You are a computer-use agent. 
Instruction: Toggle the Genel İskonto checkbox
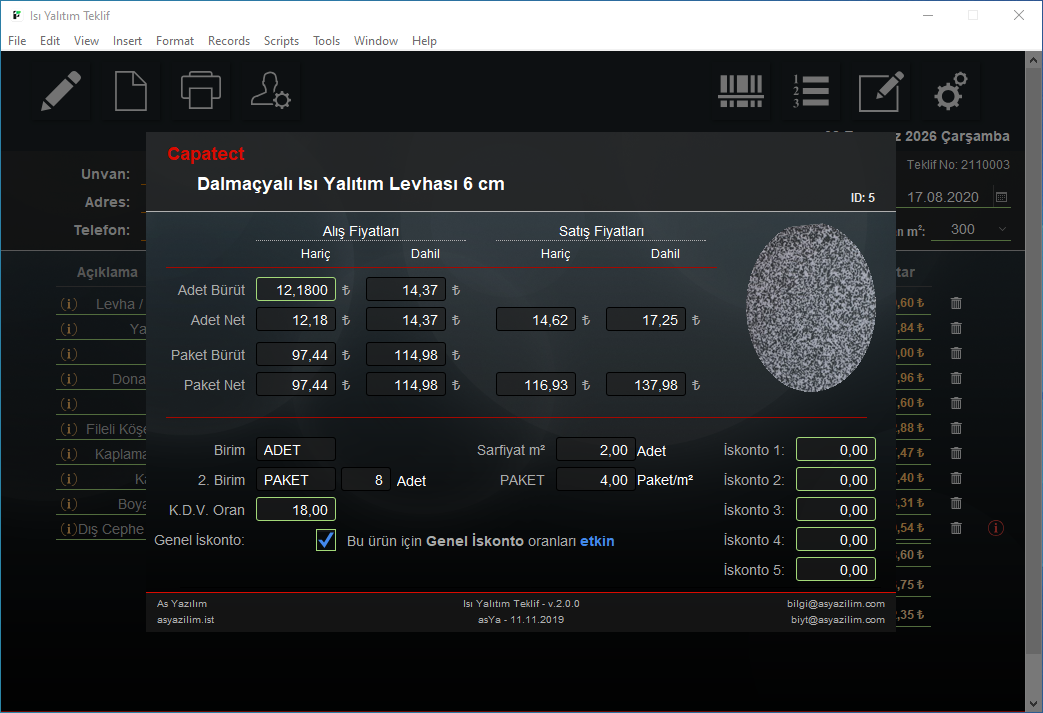pos(326,540)
